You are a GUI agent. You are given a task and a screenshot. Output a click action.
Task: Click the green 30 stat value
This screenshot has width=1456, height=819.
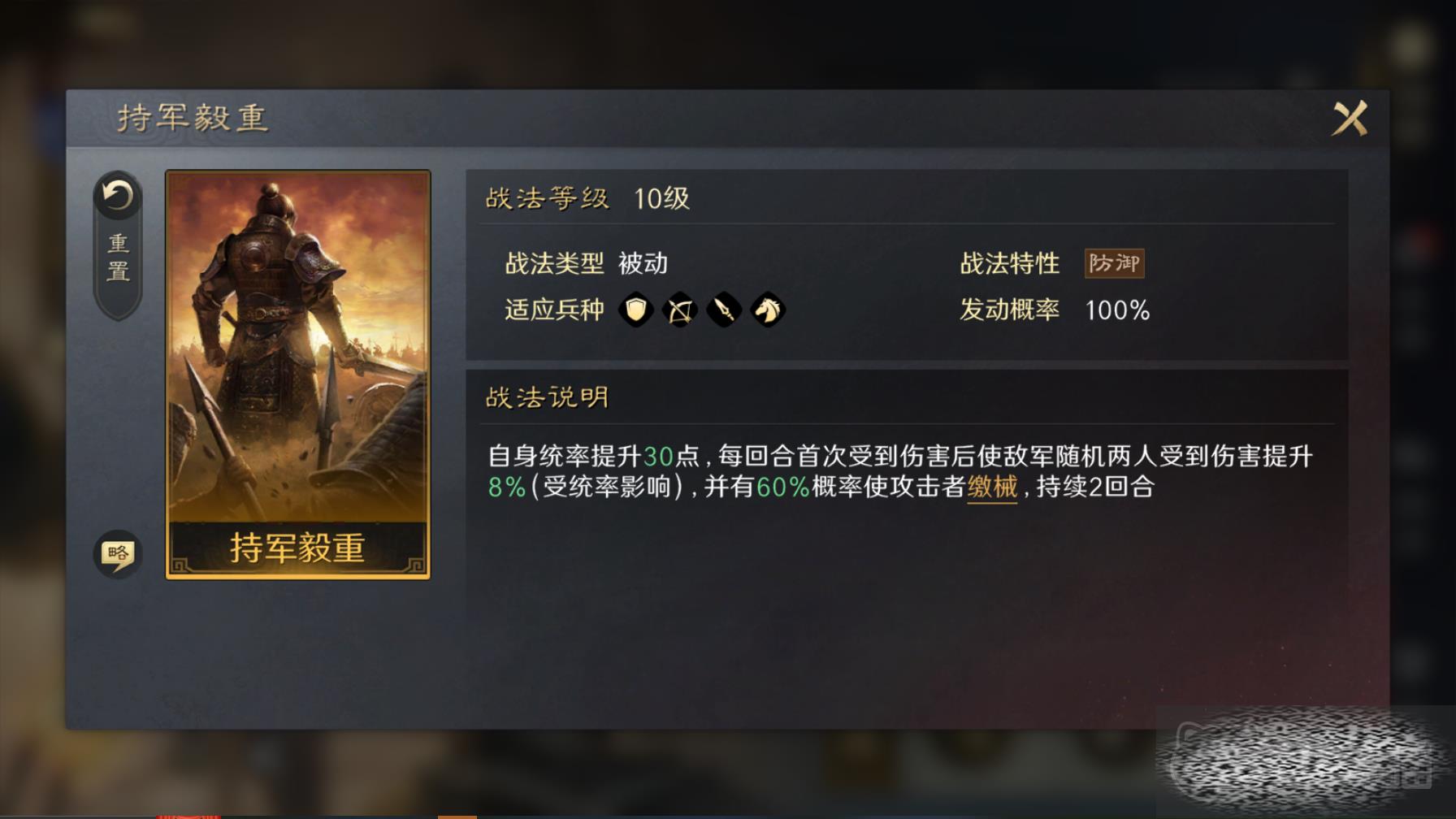[x=658, y=456]
